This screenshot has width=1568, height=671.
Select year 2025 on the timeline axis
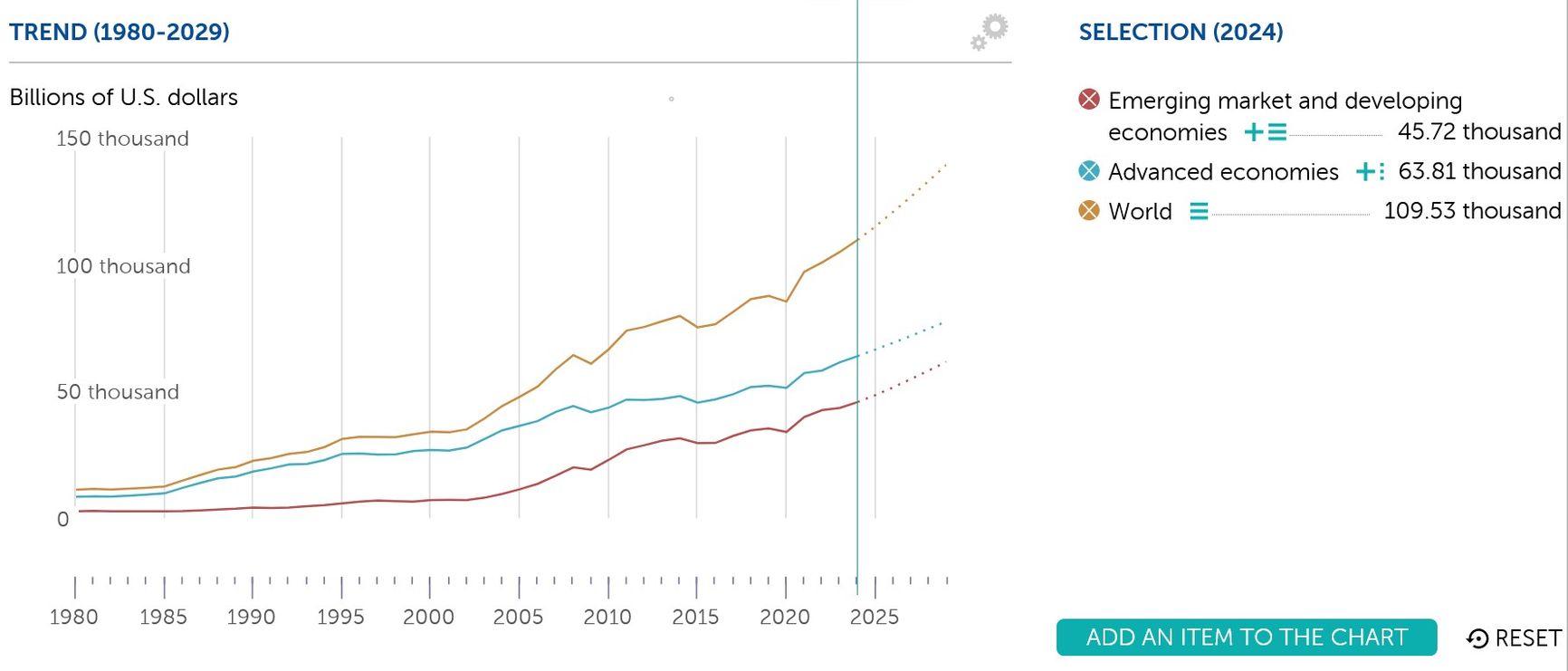pyautogui.click(x=875, y=617)
